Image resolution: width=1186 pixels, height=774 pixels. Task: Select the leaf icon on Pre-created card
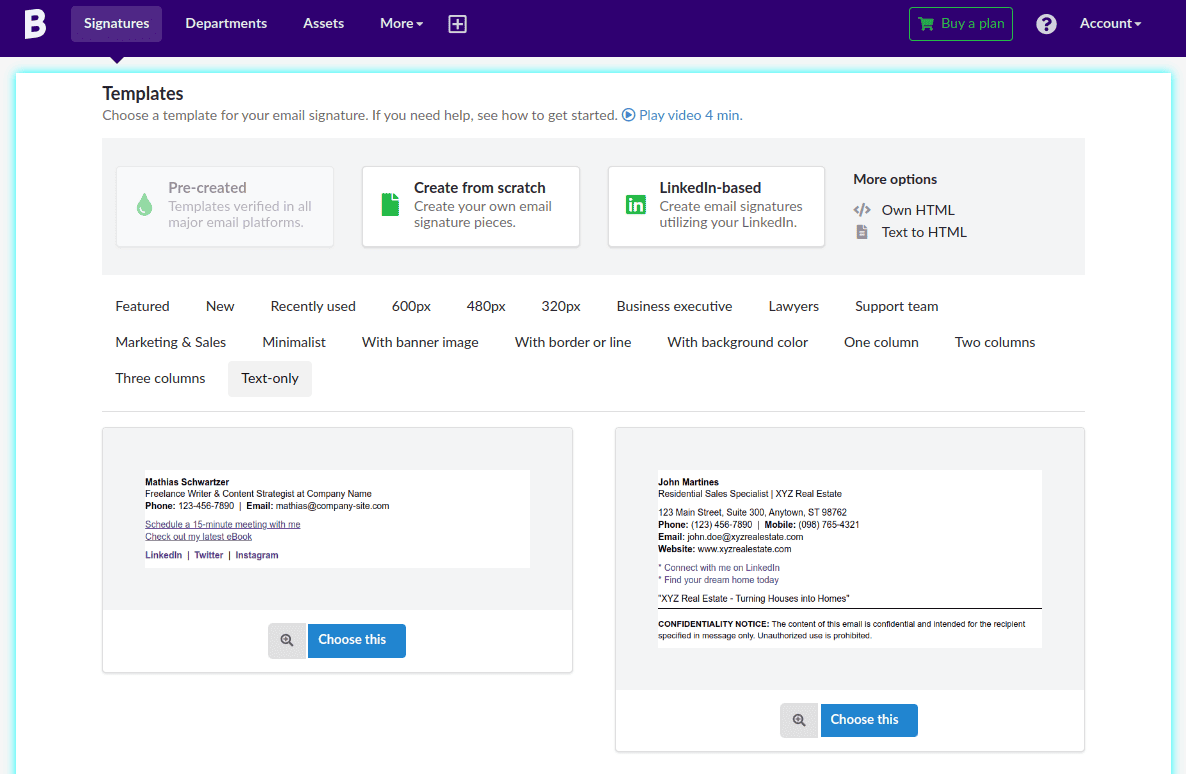[x=143, y=203]
